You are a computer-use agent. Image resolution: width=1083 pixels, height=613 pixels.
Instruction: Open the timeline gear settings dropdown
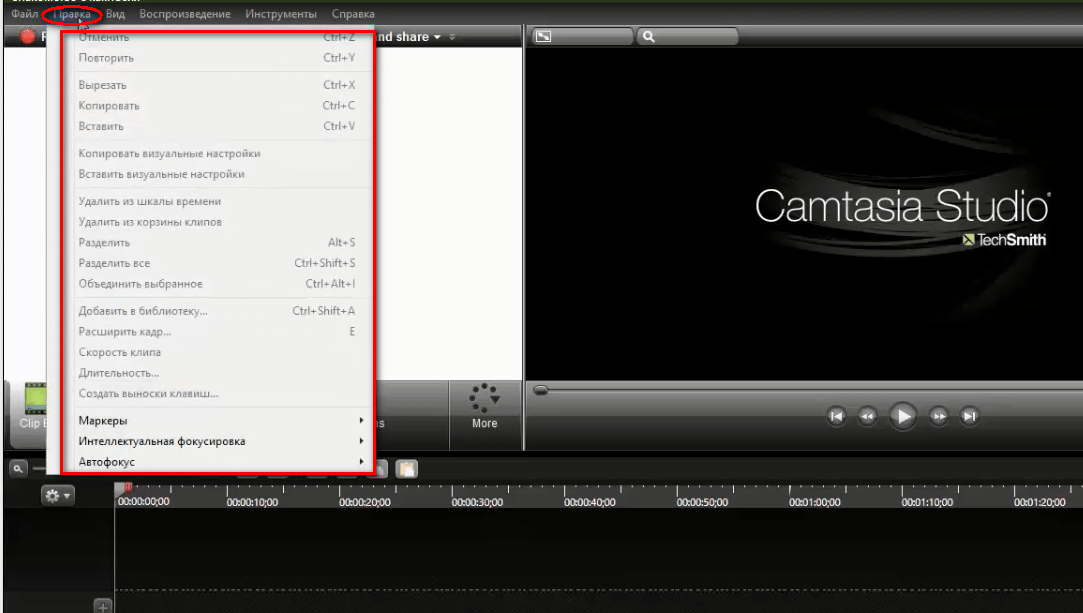(56, 495)
